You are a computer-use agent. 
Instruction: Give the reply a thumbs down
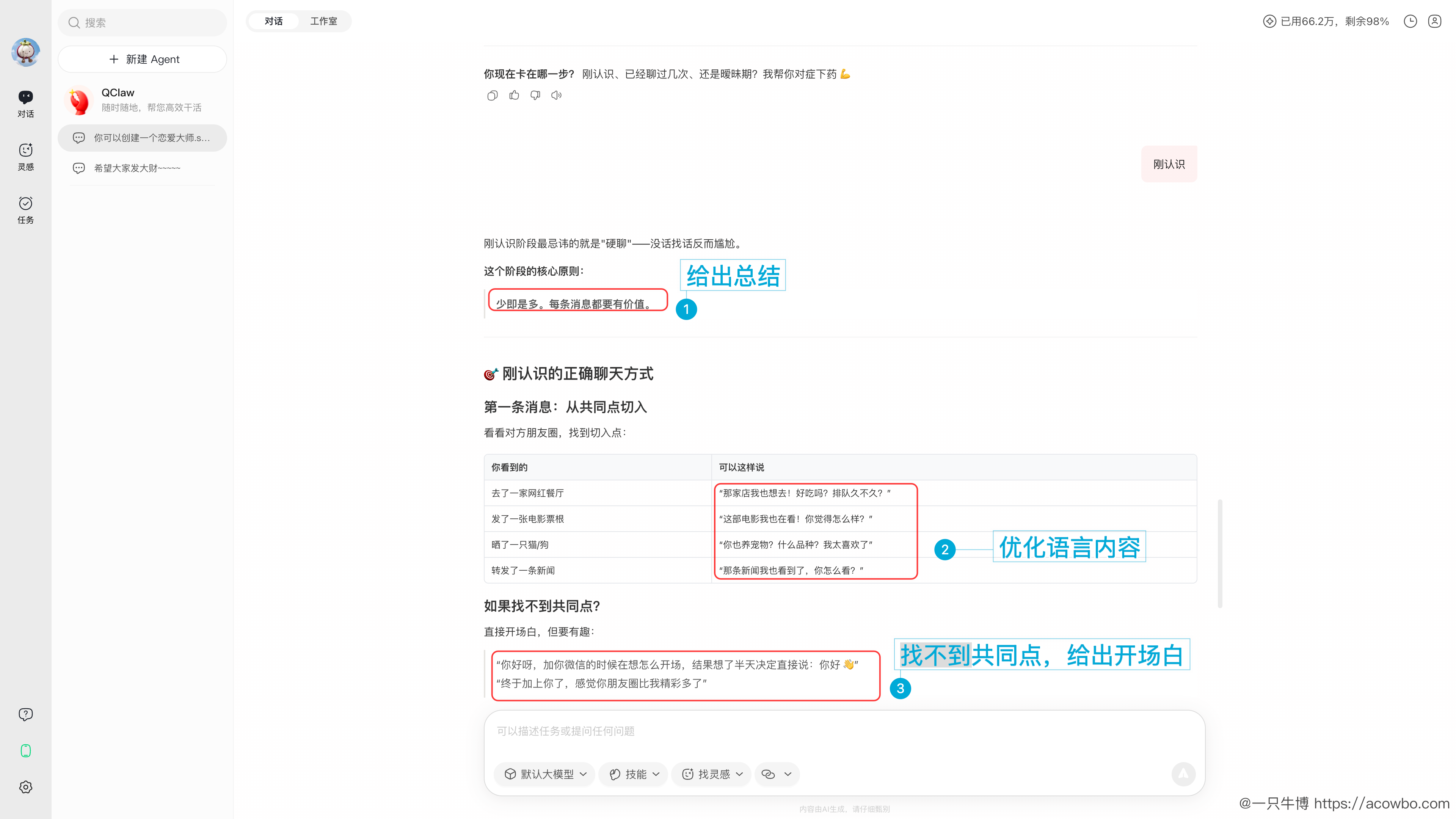point(535,96)
